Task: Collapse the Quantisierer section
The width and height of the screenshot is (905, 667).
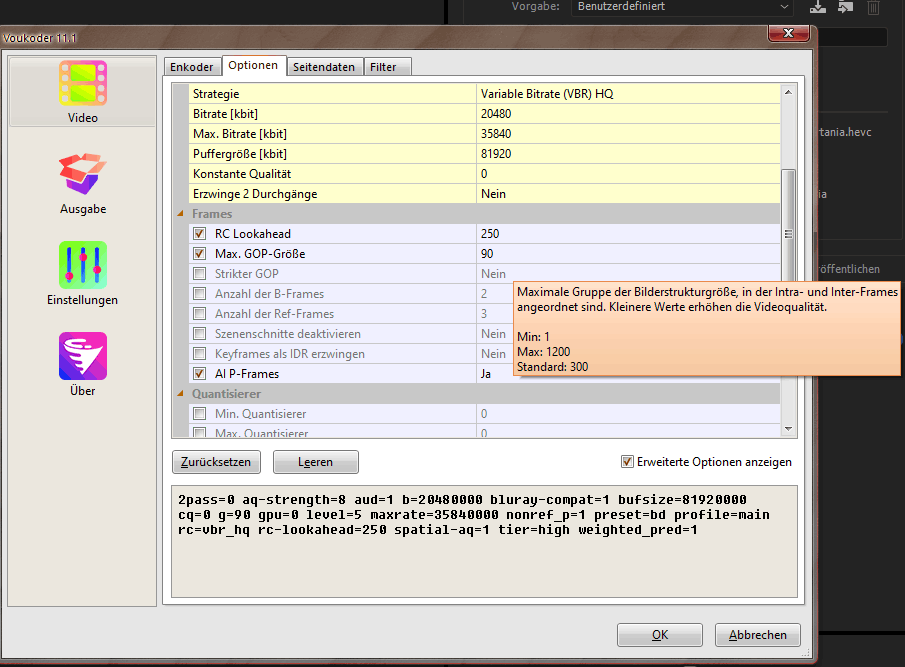Action: [x=181, y=394]
